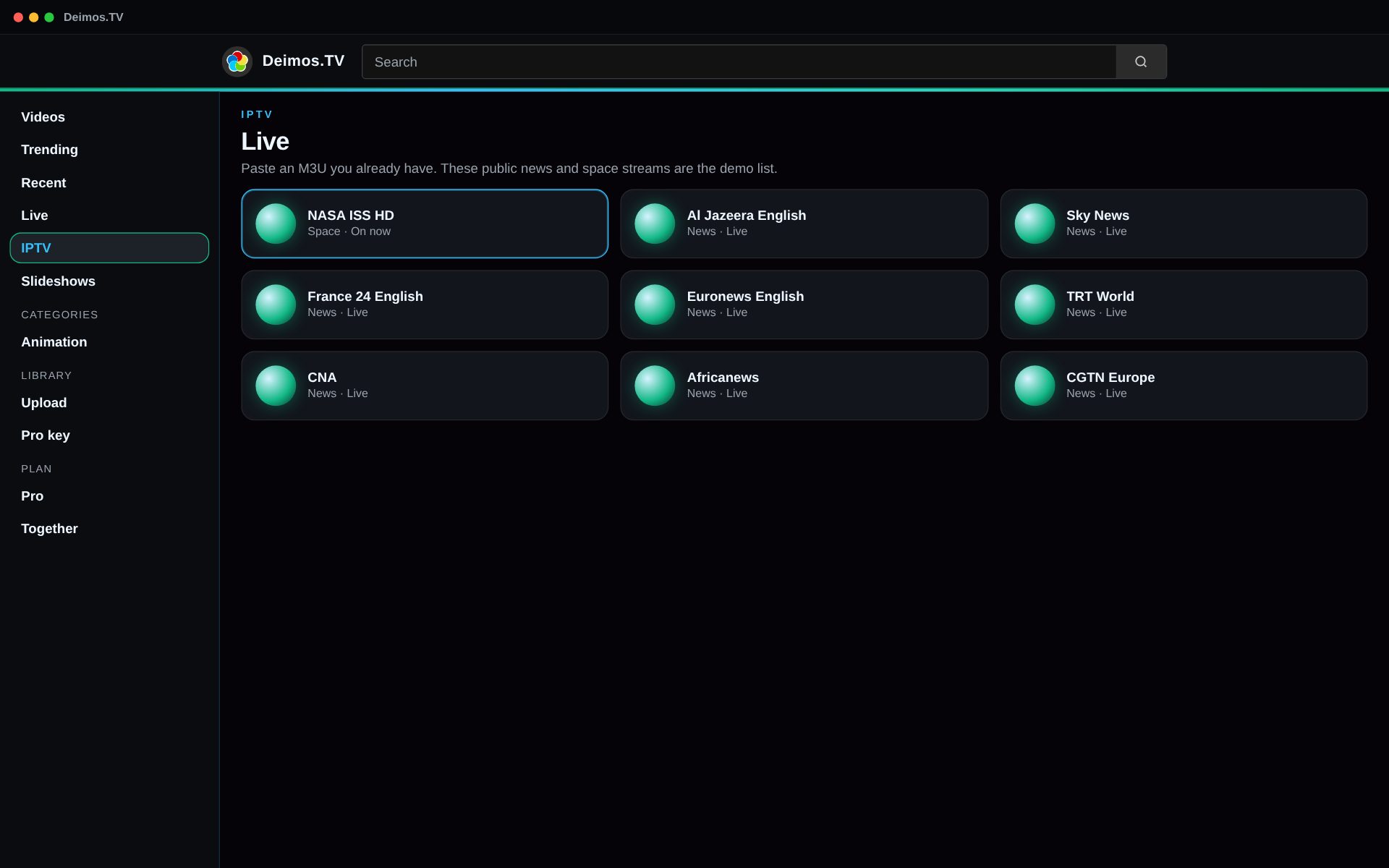Screen dimensions: 1389x868
Task: Play the NASA ISS HD stream
Action: [425, 224]
